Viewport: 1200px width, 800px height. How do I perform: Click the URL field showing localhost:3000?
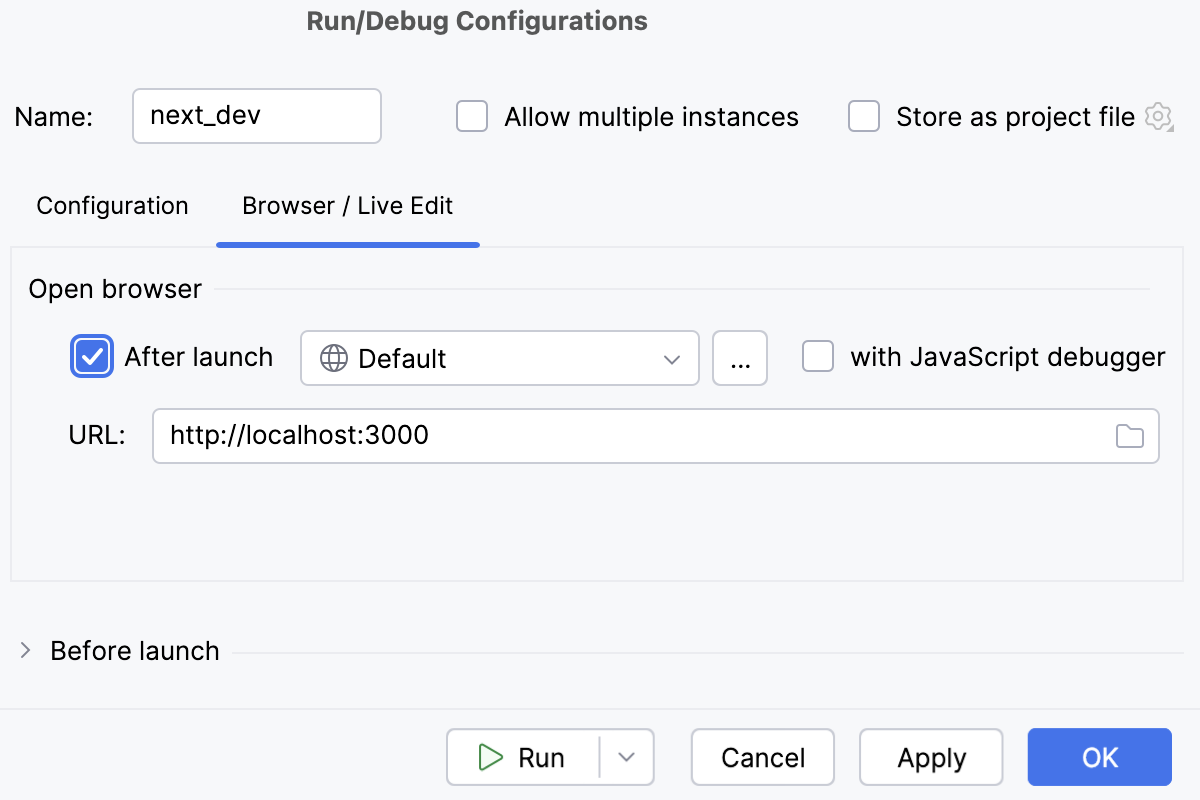point(600,435)
